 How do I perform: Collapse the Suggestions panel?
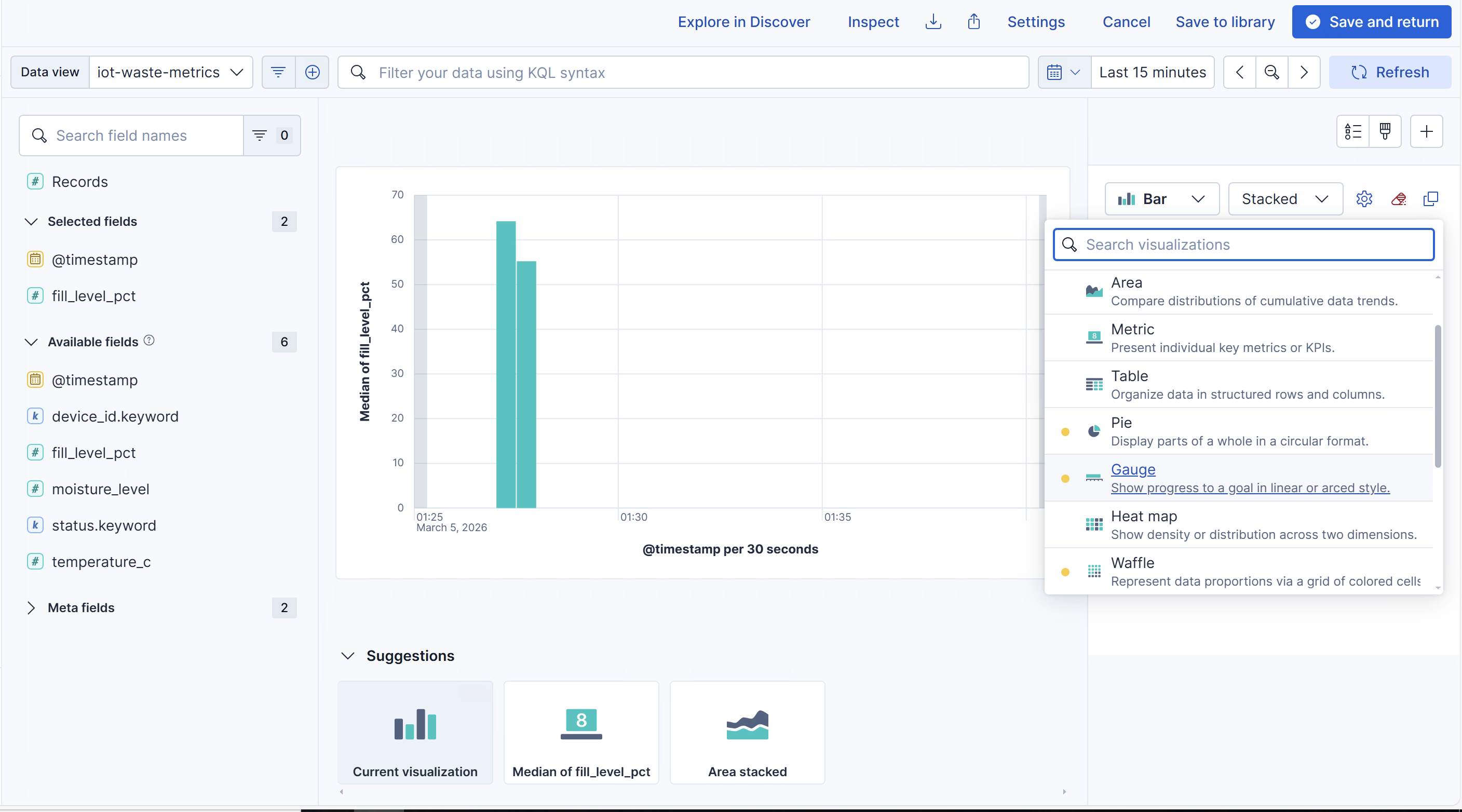348,656
